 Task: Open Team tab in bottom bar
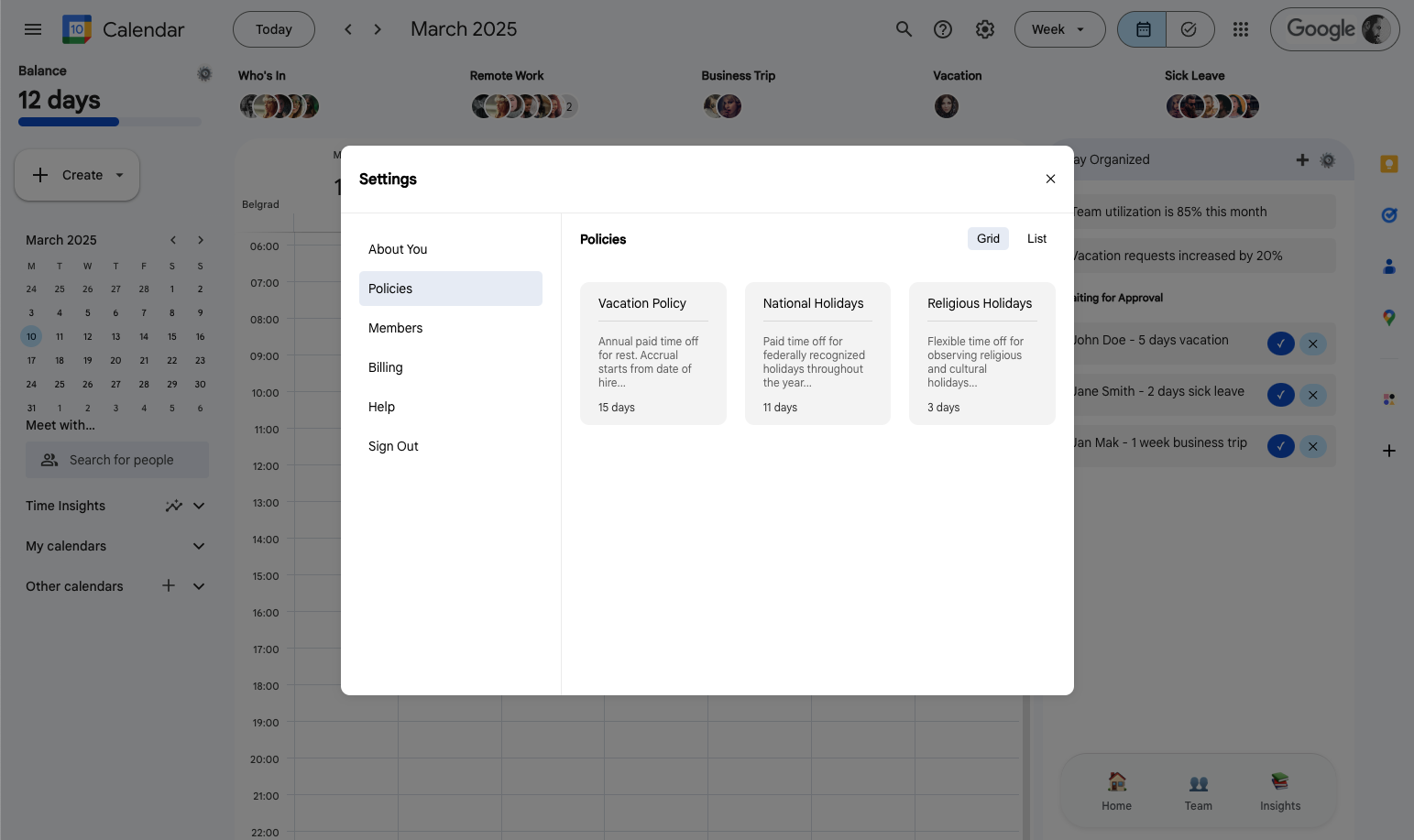(1198, 791)
